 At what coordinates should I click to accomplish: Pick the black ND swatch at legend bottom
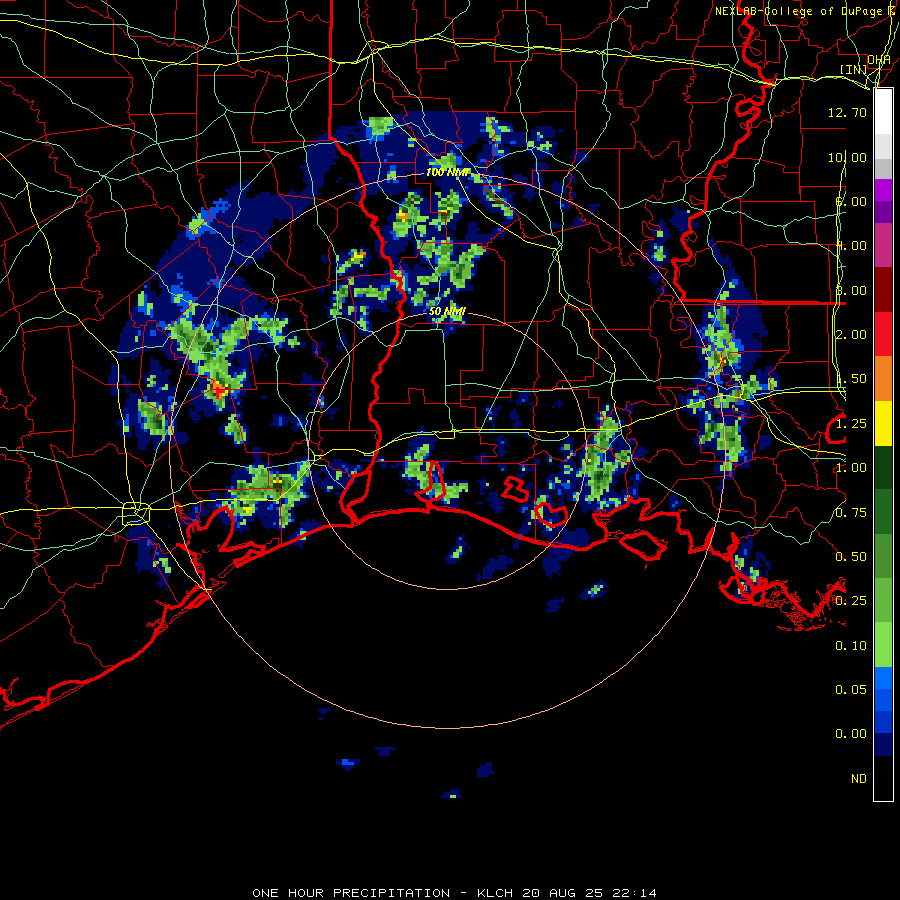click(x=883, y=778)
